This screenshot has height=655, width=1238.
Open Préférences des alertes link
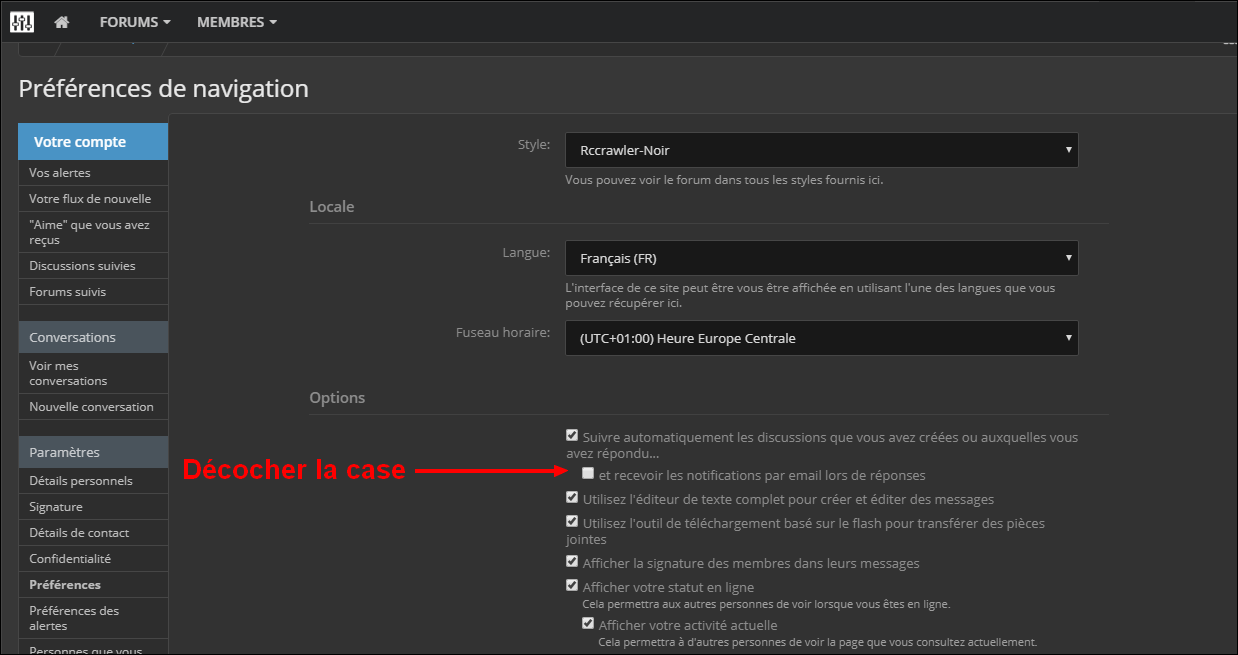click(74, 618)
